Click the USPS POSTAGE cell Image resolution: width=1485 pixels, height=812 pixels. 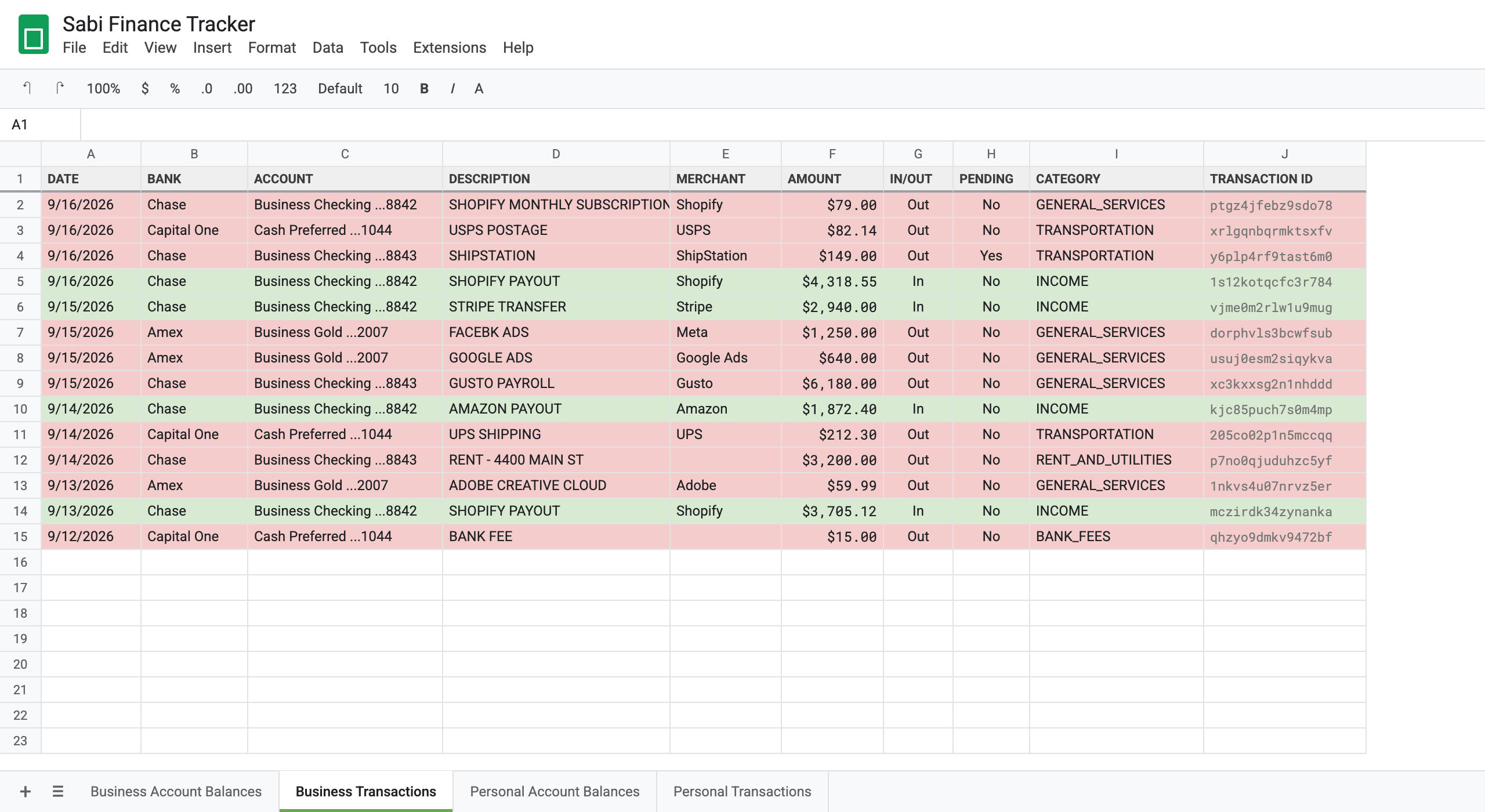(x=556, y=230)
